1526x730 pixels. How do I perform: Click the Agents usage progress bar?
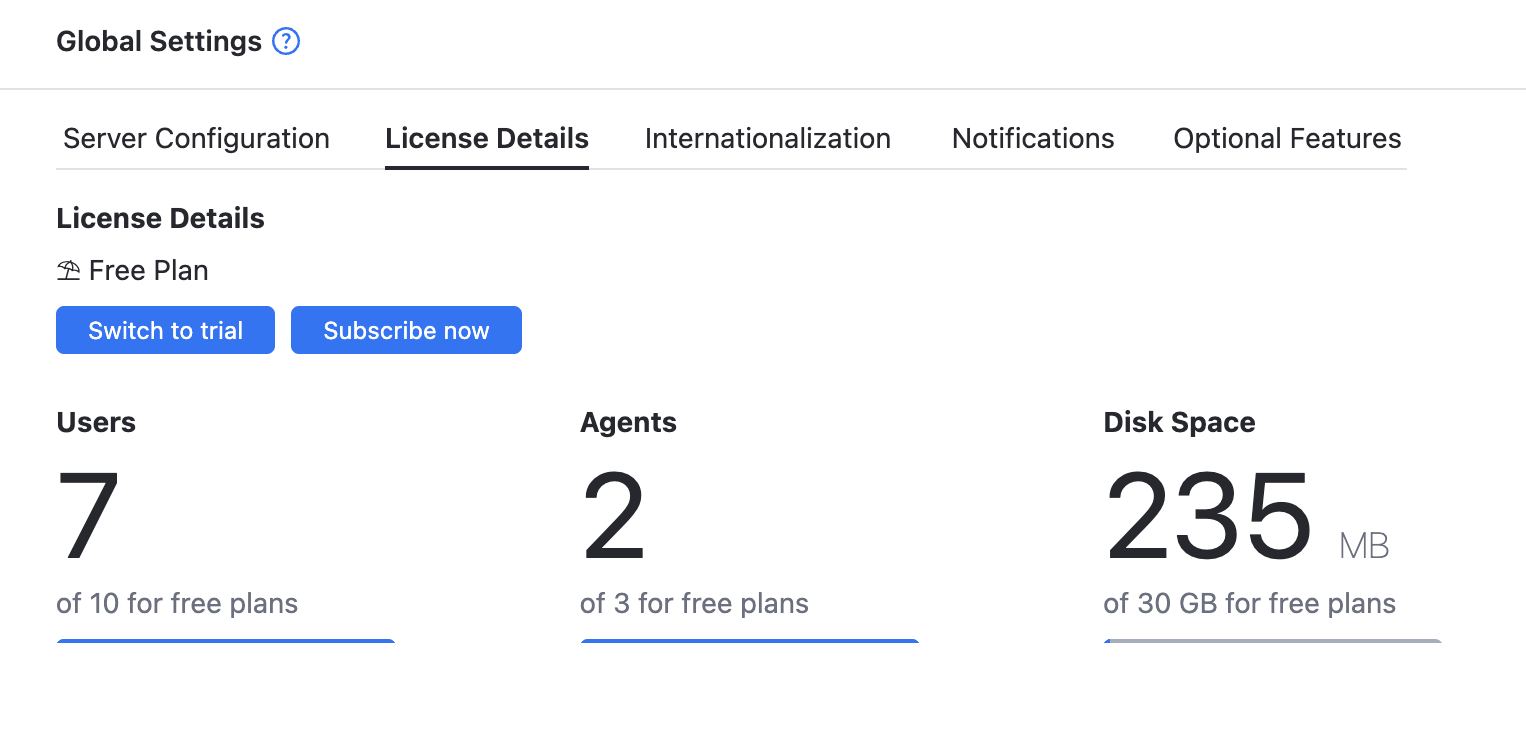click(x=749, y=643)
